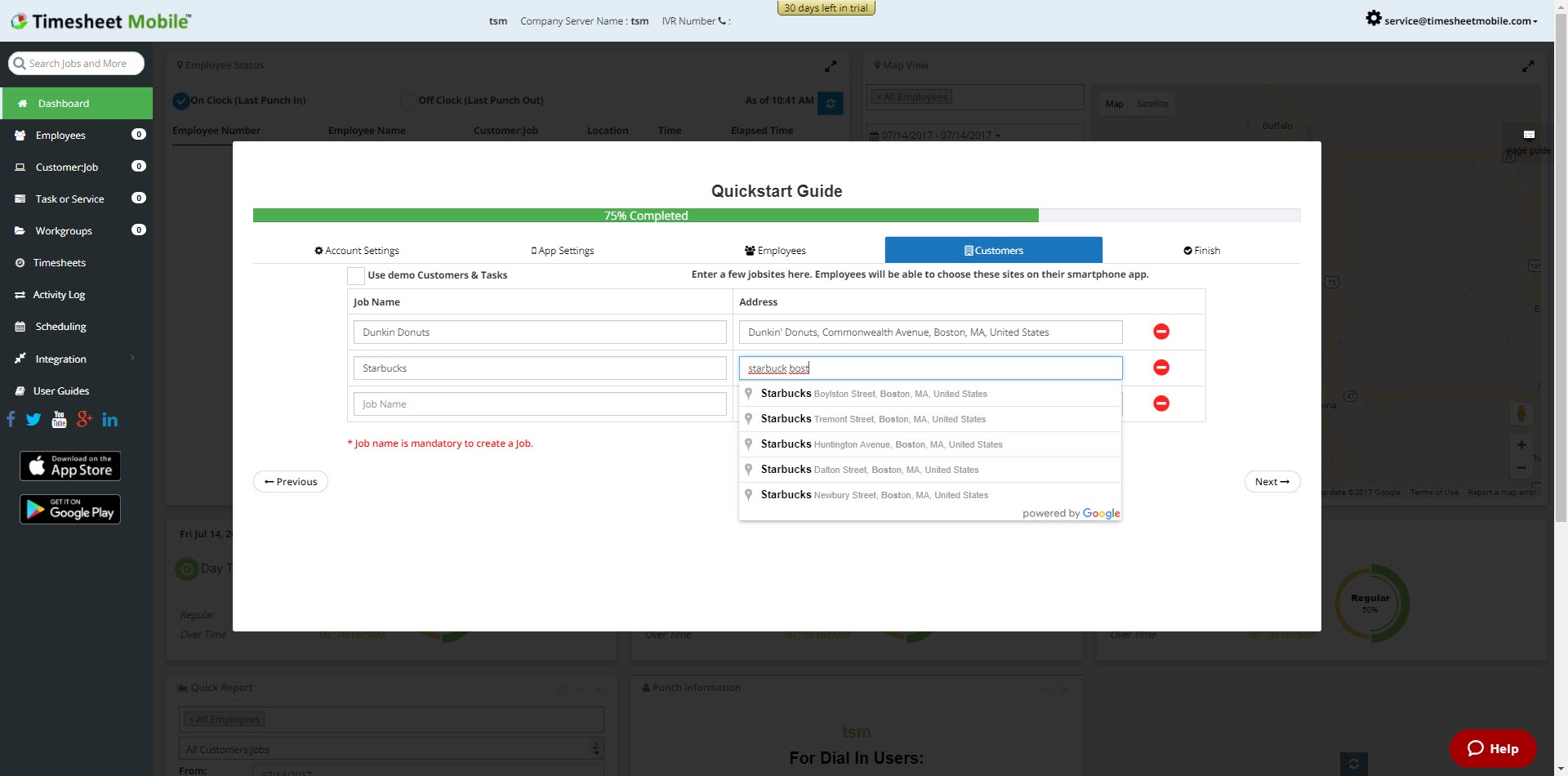Click the Timesheet Mobile logo

(101, 21)
